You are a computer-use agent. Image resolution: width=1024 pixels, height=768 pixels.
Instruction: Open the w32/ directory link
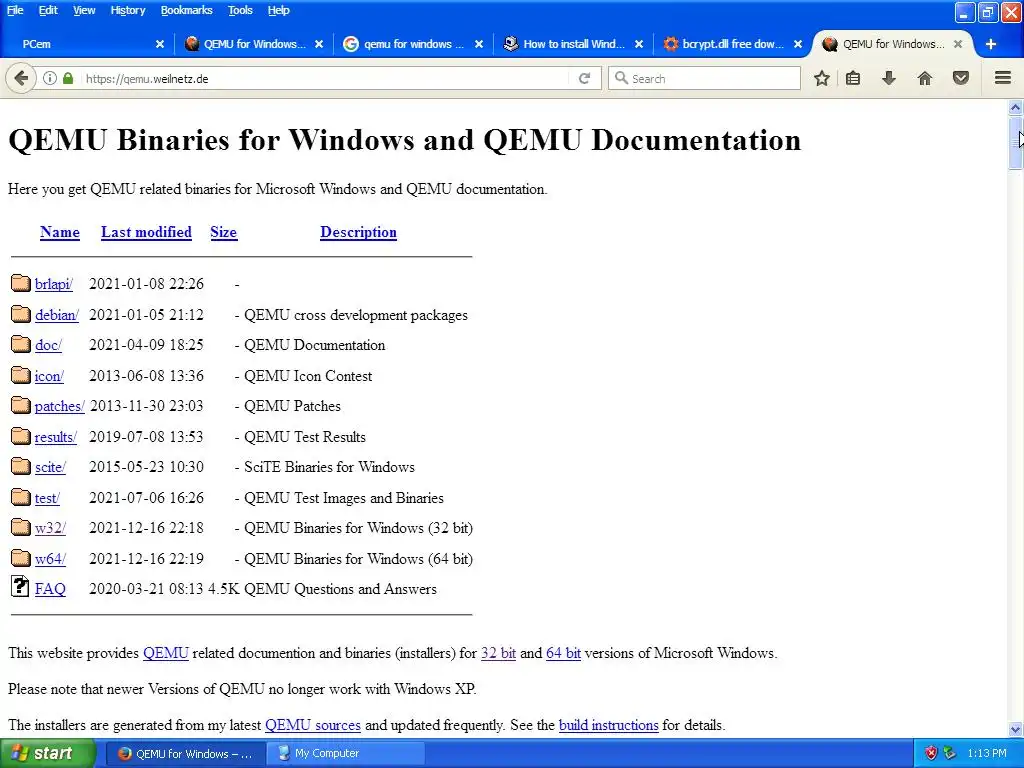click(50, 528)
